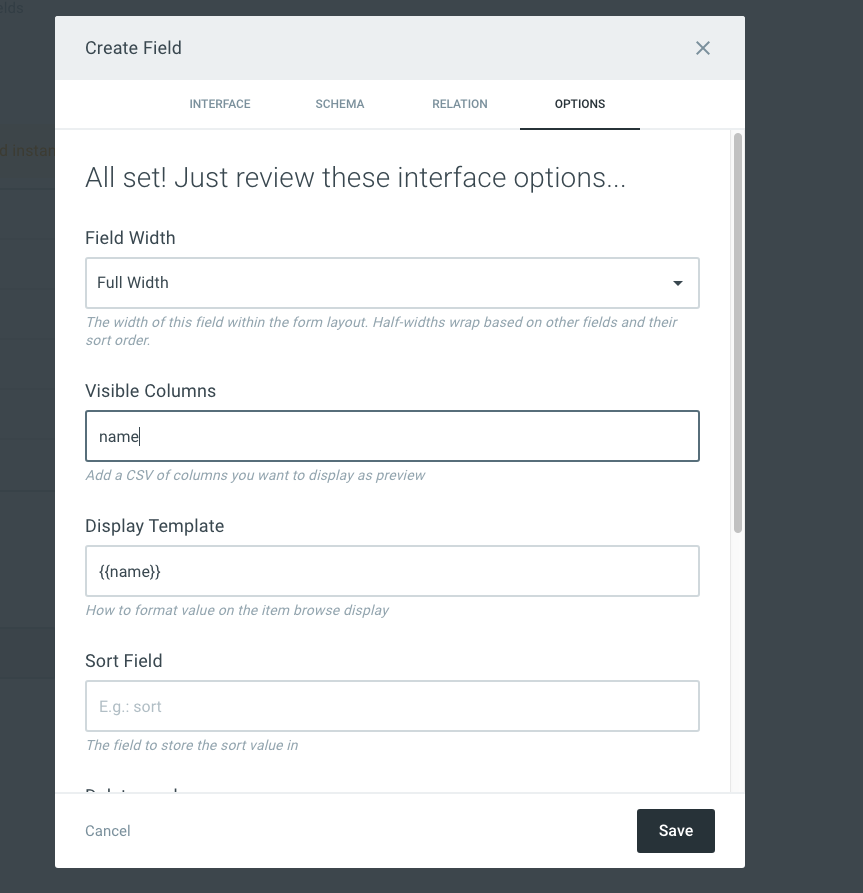Click the dialog's vertical scrollbar
The height and width of the screenshot is (893, 863).
(738, 333)
